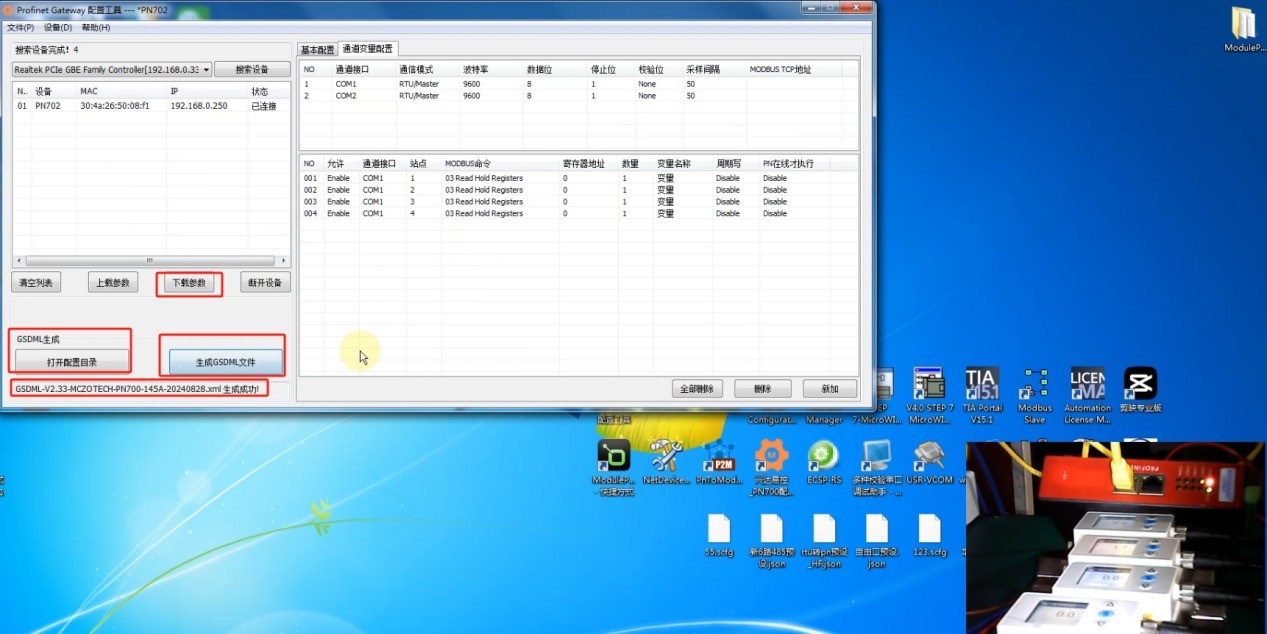
Task: Click the 搜索设备 button
Action: [x=252, y=70]
